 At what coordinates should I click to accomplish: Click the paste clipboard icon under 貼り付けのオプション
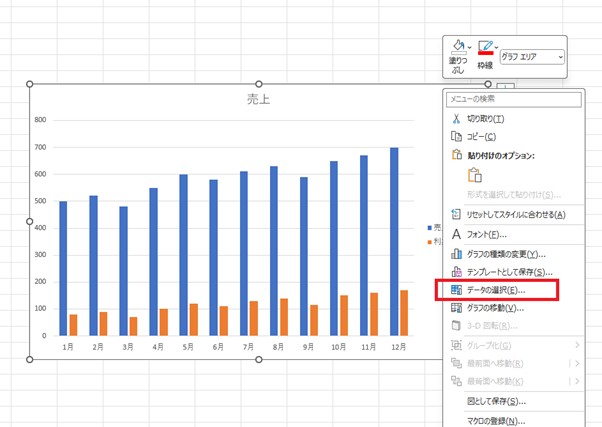pyautogui.click(x=475, y=175)
